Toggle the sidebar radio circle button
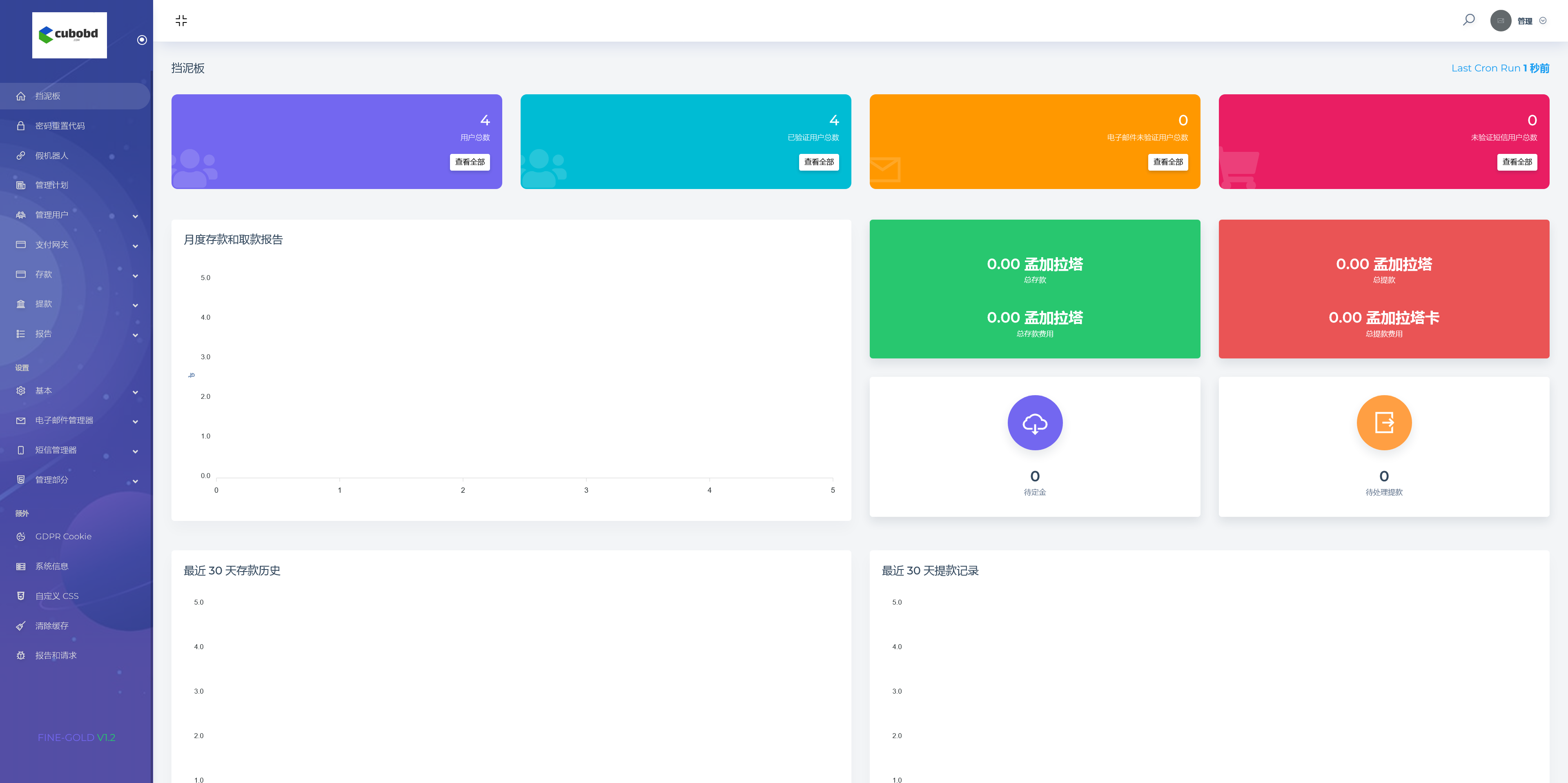Image resolution: width=1568 pixels, height=783 pixels. click(x=142, y=40)
